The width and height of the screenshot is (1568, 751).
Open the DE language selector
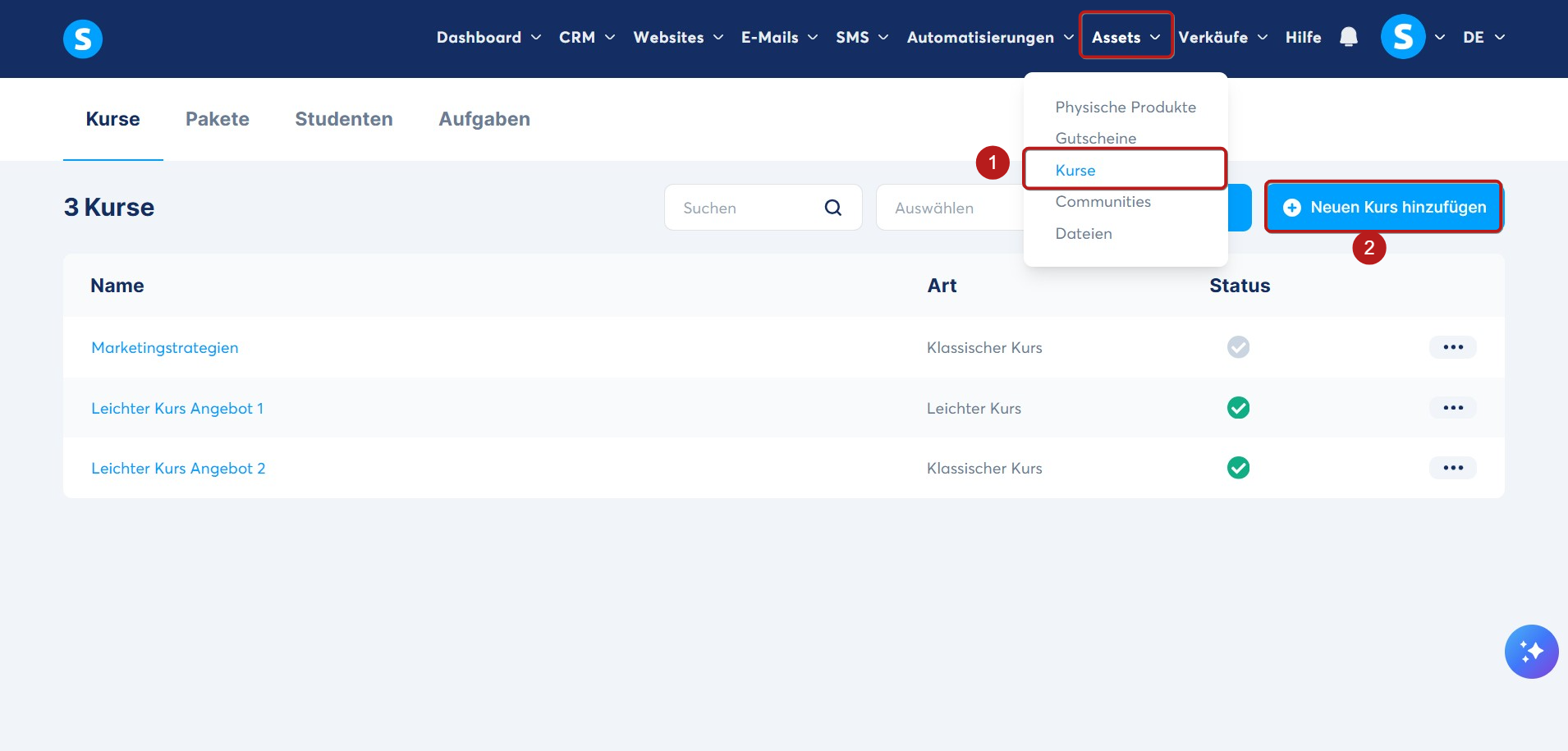[x=1483, y=38]
